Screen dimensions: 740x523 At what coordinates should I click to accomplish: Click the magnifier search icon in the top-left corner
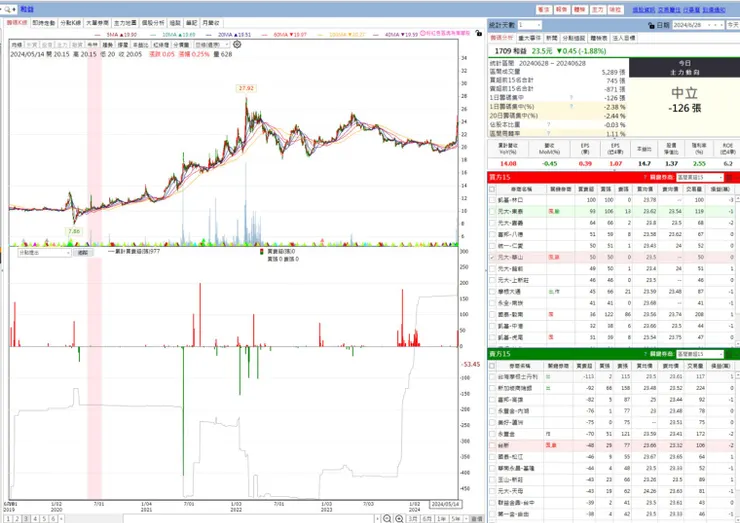7,9
